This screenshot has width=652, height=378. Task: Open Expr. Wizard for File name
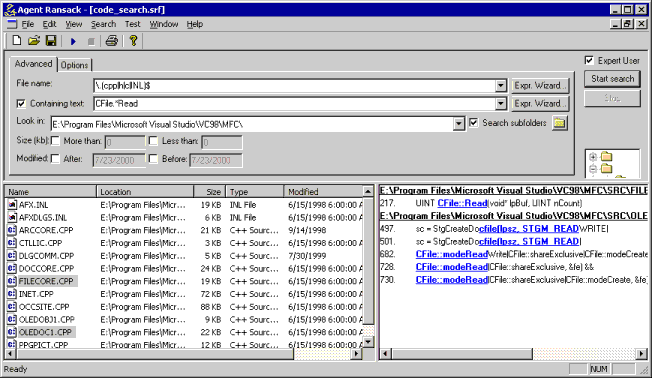(x=540, y=86)
